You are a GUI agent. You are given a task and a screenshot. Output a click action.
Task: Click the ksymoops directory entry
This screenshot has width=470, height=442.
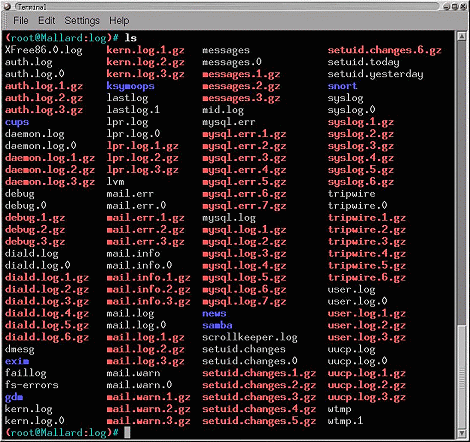tap(130, 86)
